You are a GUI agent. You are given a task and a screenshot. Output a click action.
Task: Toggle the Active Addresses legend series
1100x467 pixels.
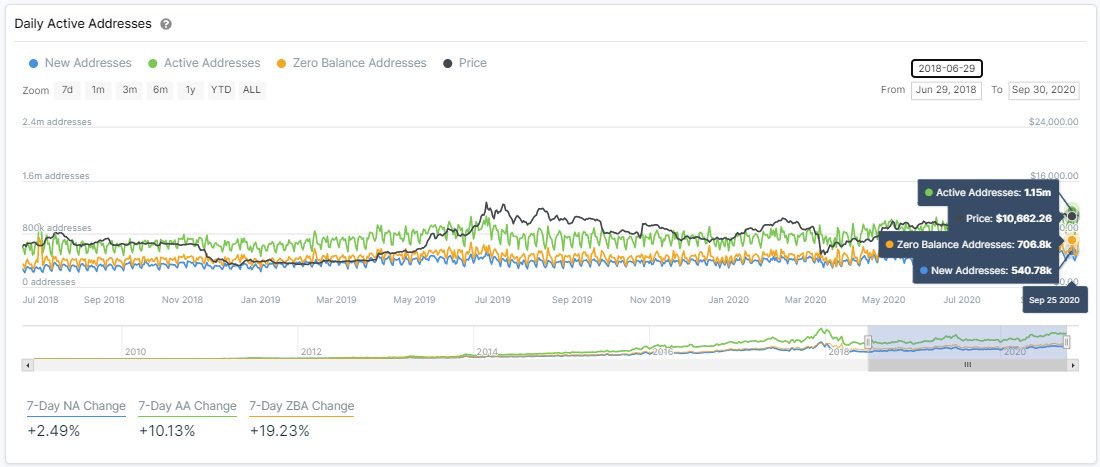[211, 63]
